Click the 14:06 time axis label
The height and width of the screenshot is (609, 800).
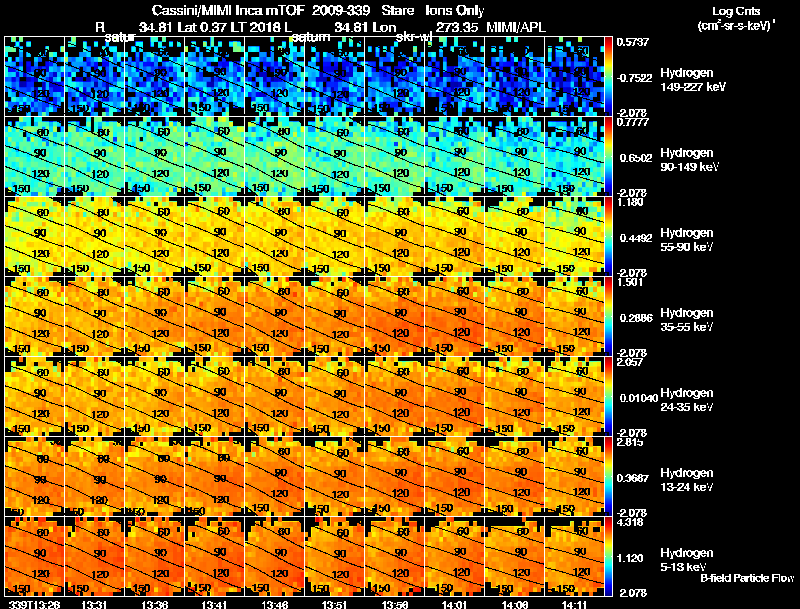pyautogui.click(x=514, y=605)
